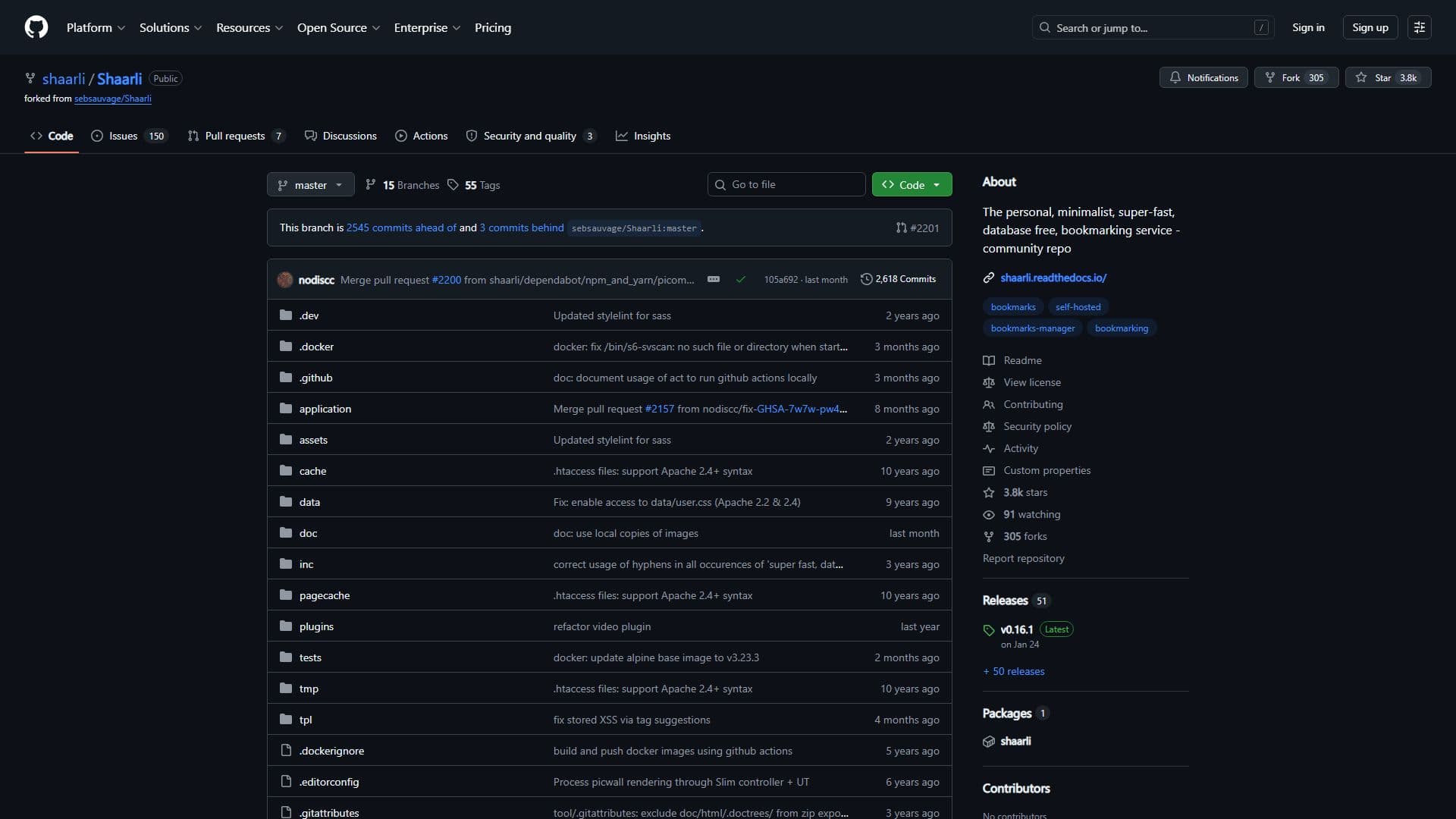Select the bookmarks topic tag
This screenshot has height=819, width=1456.
coord(1013,307)
